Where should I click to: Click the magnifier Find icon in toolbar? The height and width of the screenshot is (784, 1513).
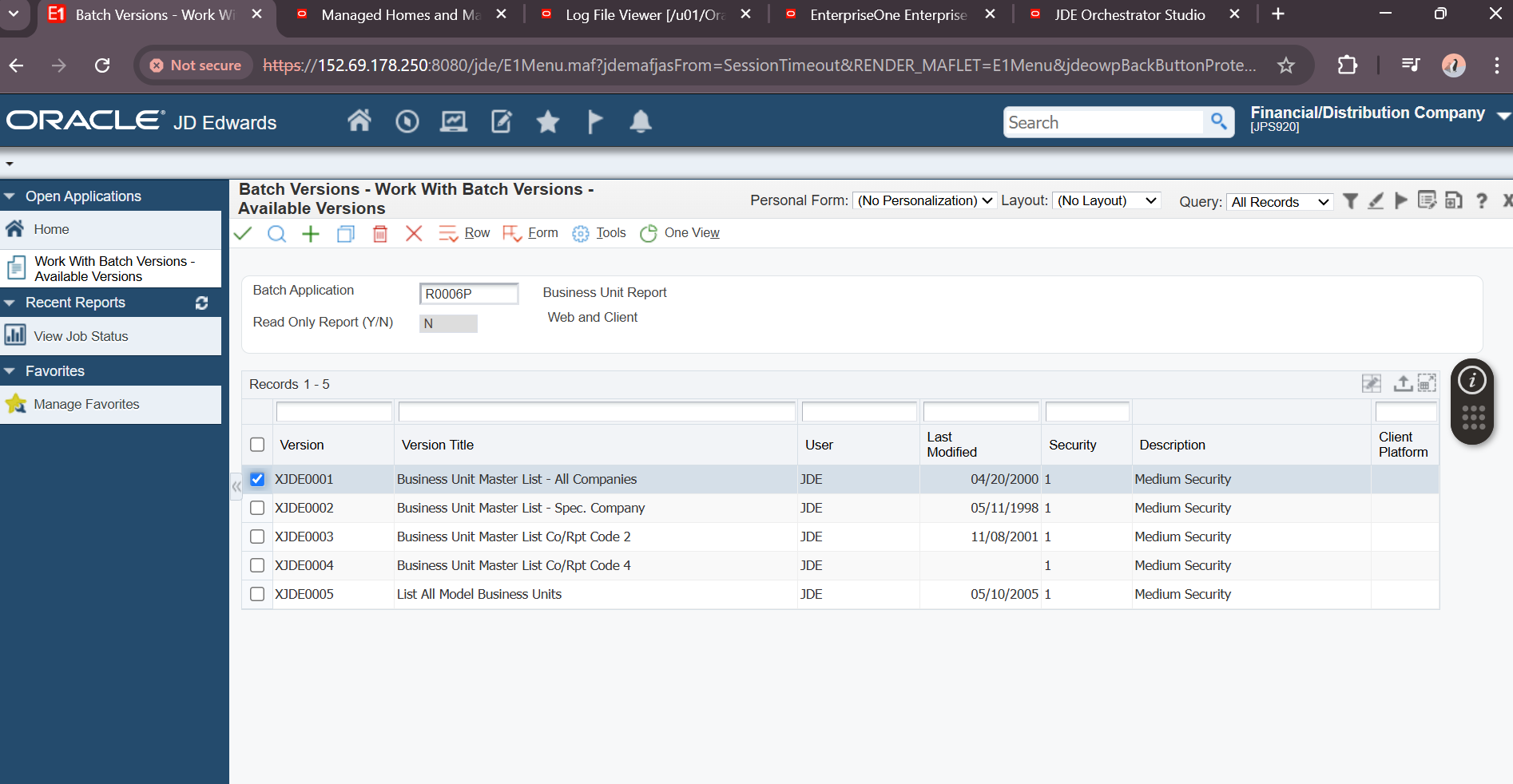(x=276, y=233)
